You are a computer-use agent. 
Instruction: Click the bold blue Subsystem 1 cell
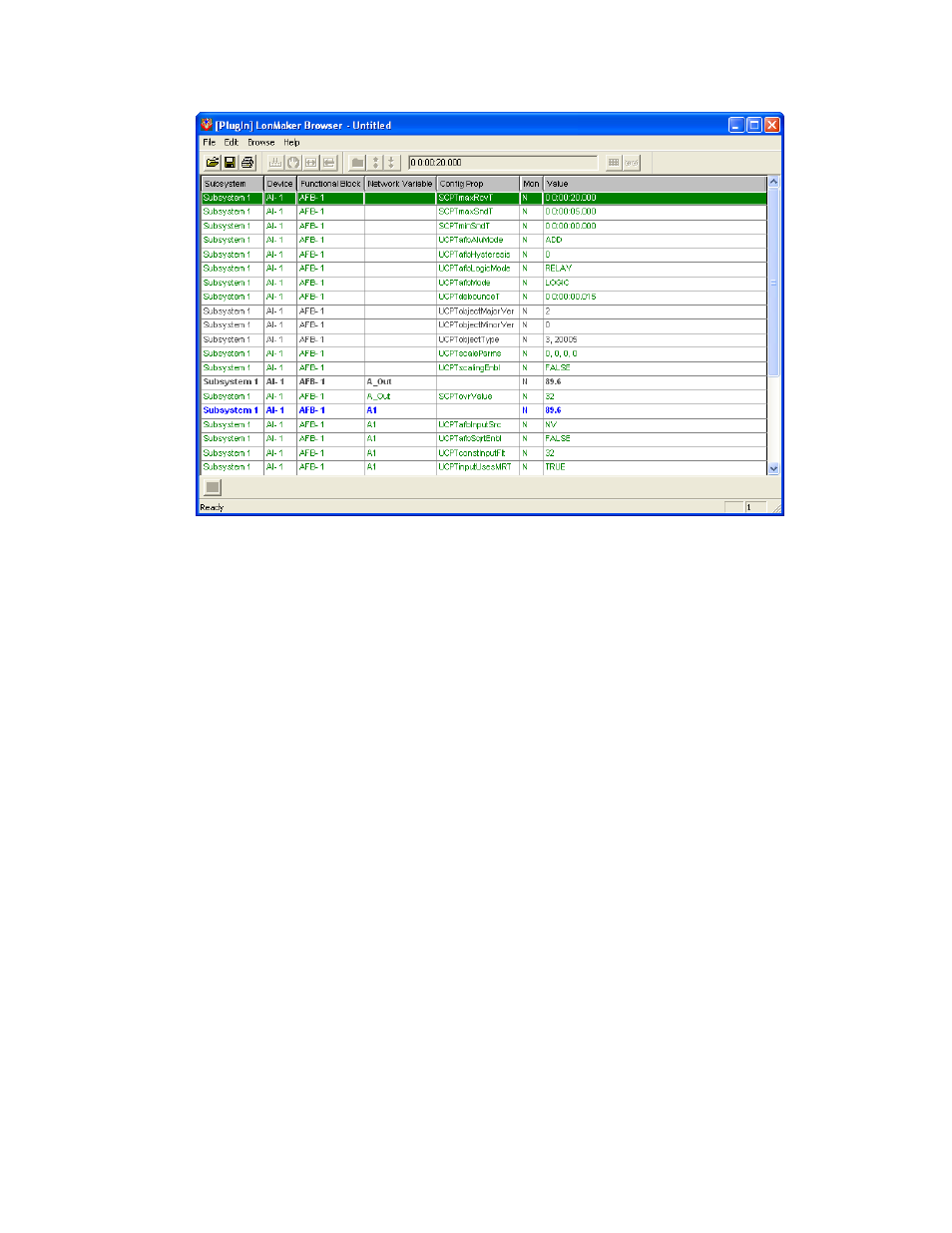point(232,410)
